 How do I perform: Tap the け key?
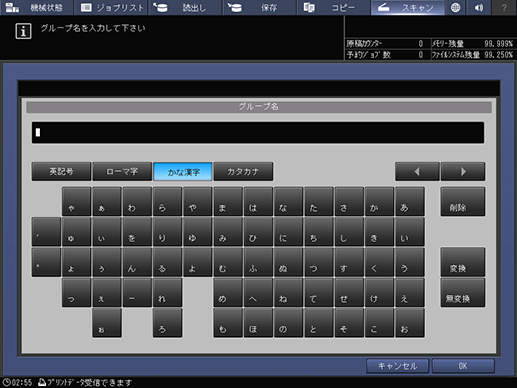(379, 292)
